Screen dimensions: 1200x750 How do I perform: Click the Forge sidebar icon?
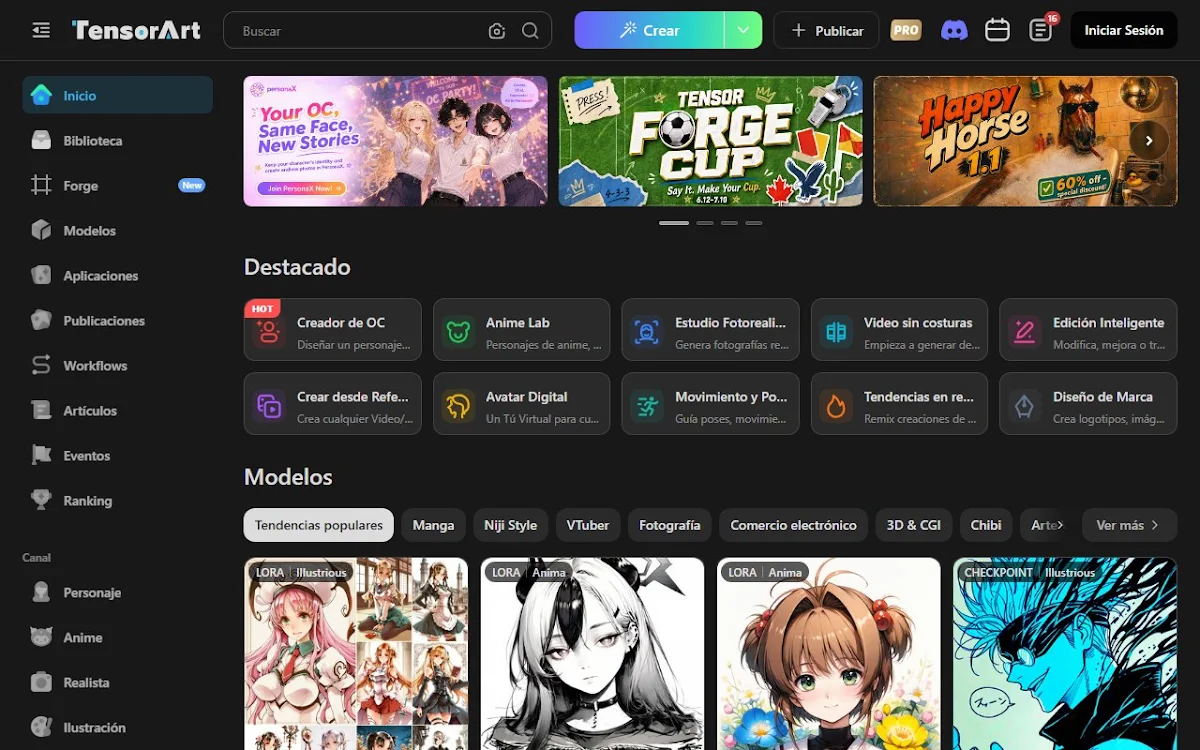(x=41, y=185)
